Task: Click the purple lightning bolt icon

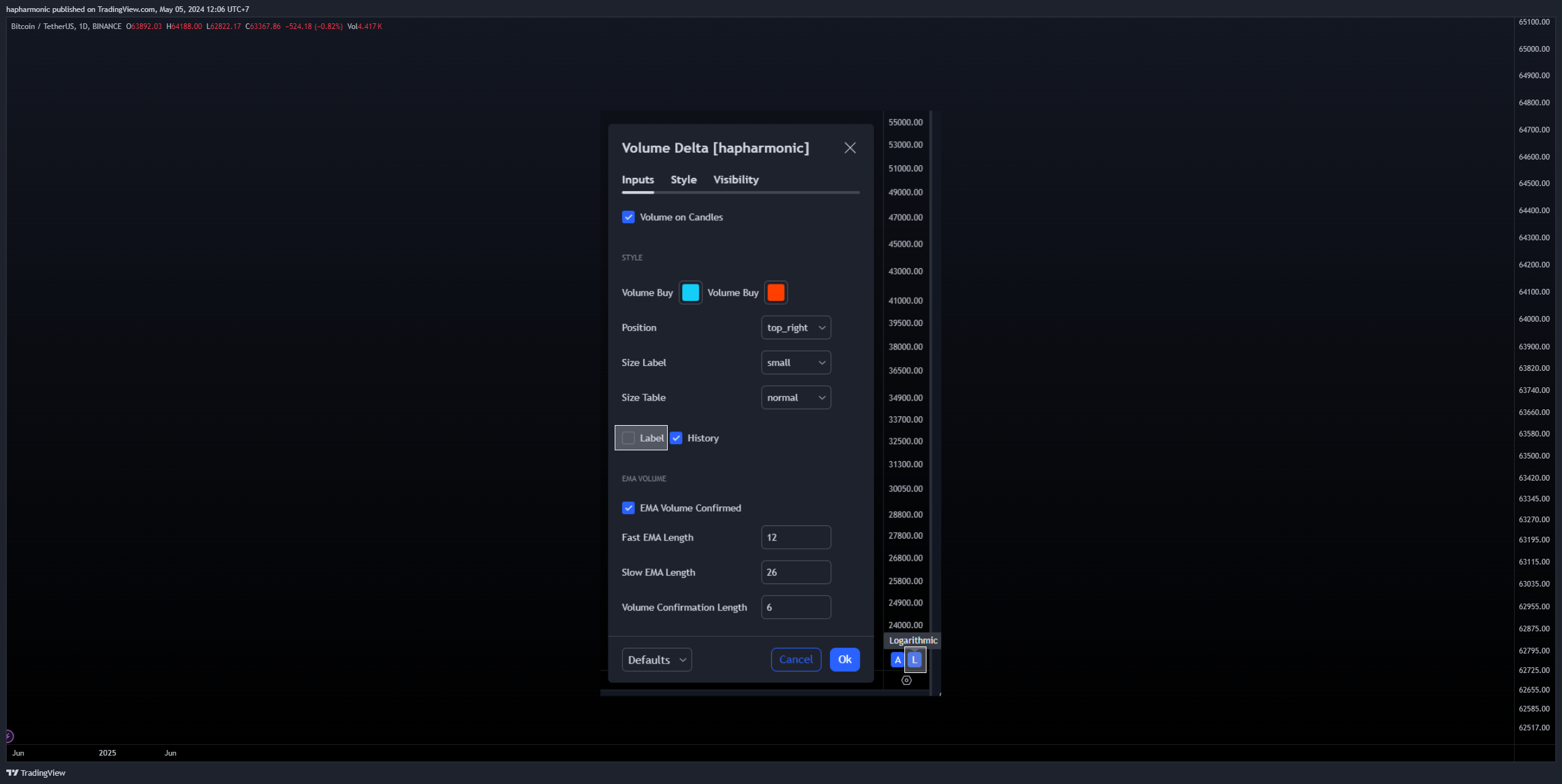Action: [9, 736]
